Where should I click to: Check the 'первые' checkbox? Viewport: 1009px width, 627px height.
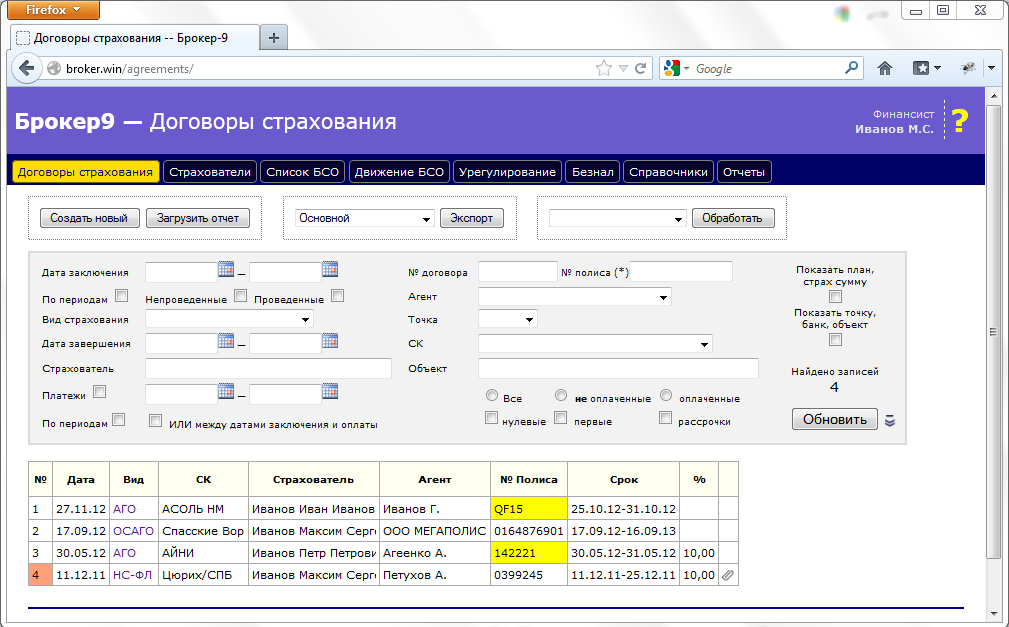pos(560,418)
